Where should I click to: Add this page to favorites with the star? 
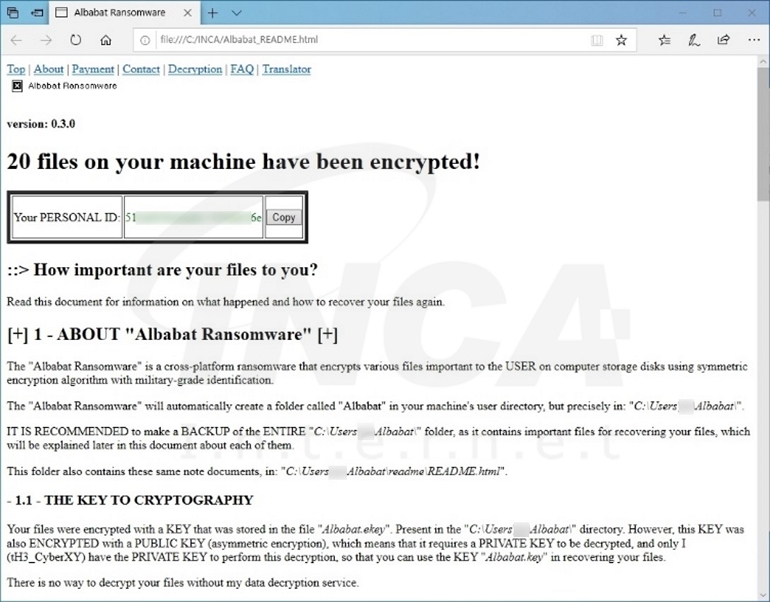click(x=621, y=40)
